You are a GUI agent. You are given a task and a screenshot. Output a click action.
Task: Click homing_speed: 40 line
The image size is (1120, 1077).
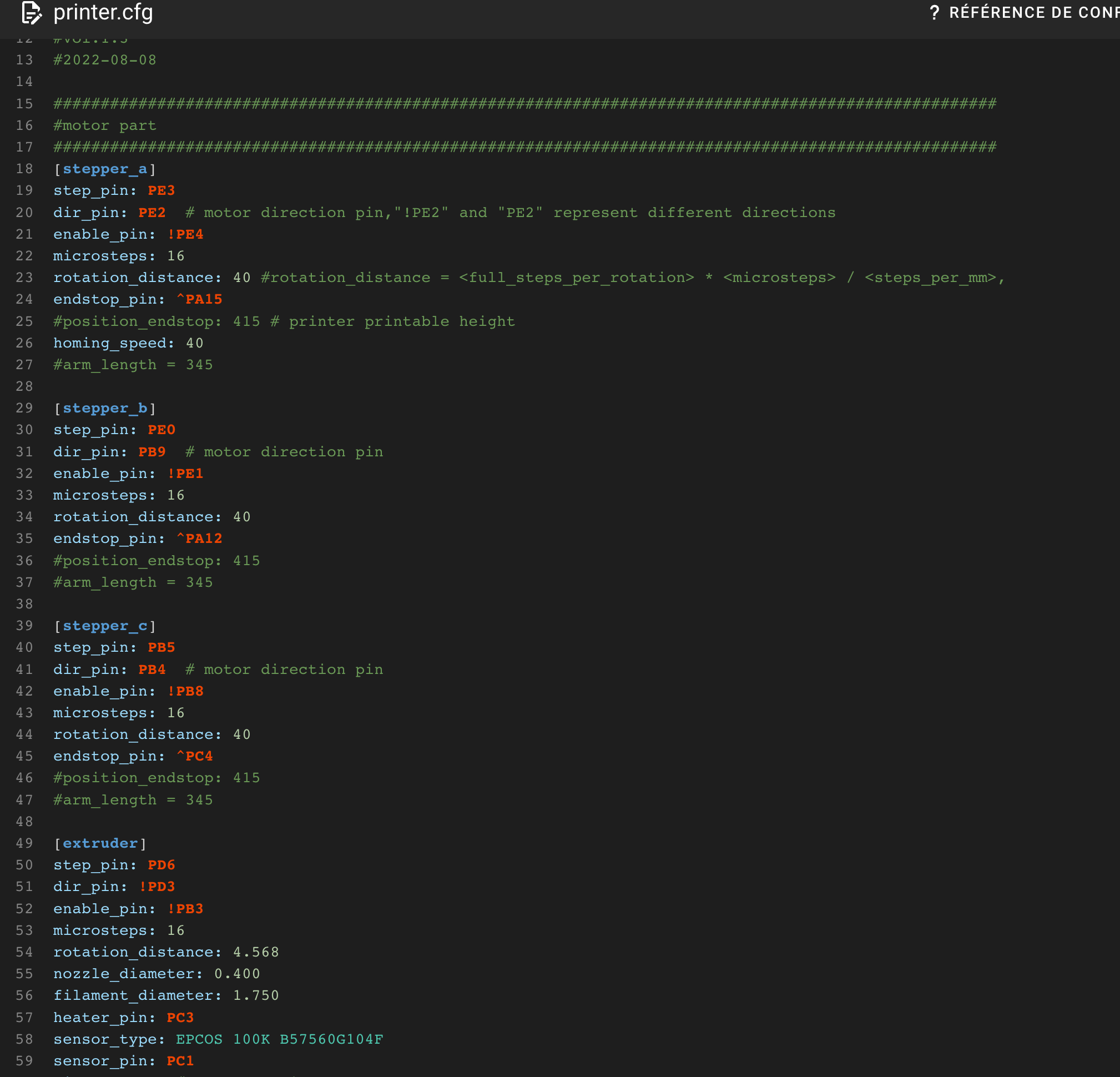pos(129,343)
